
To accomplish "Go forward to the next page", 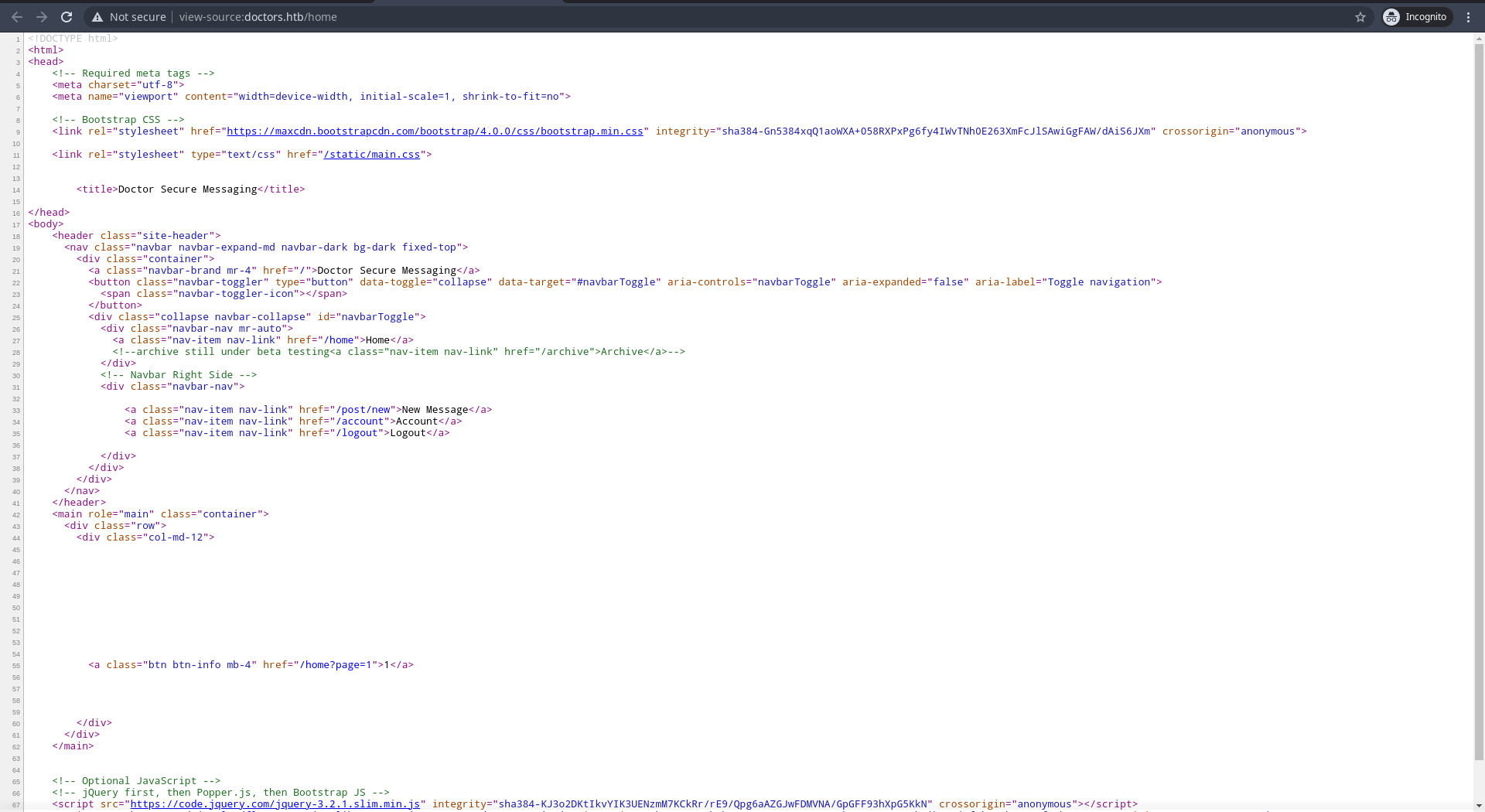I will click(42, 17).
